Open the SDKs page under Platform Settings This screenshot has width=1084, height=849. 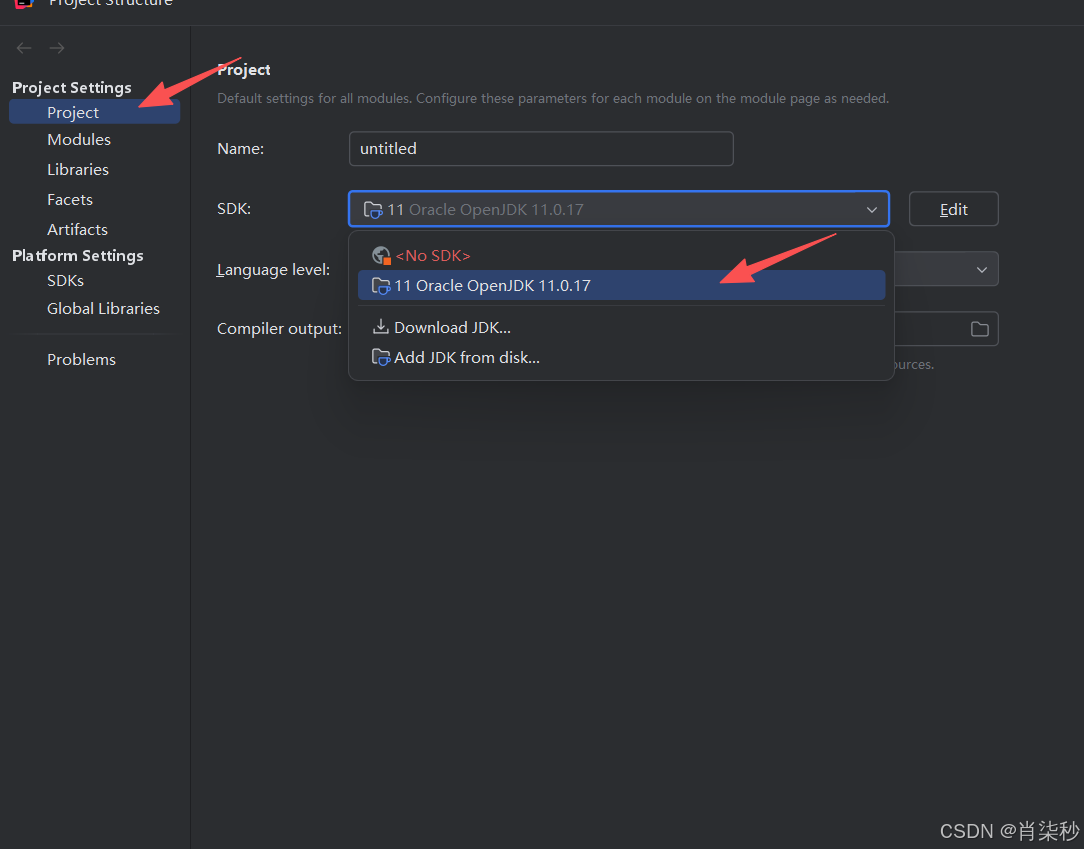(x=65, y=280)
